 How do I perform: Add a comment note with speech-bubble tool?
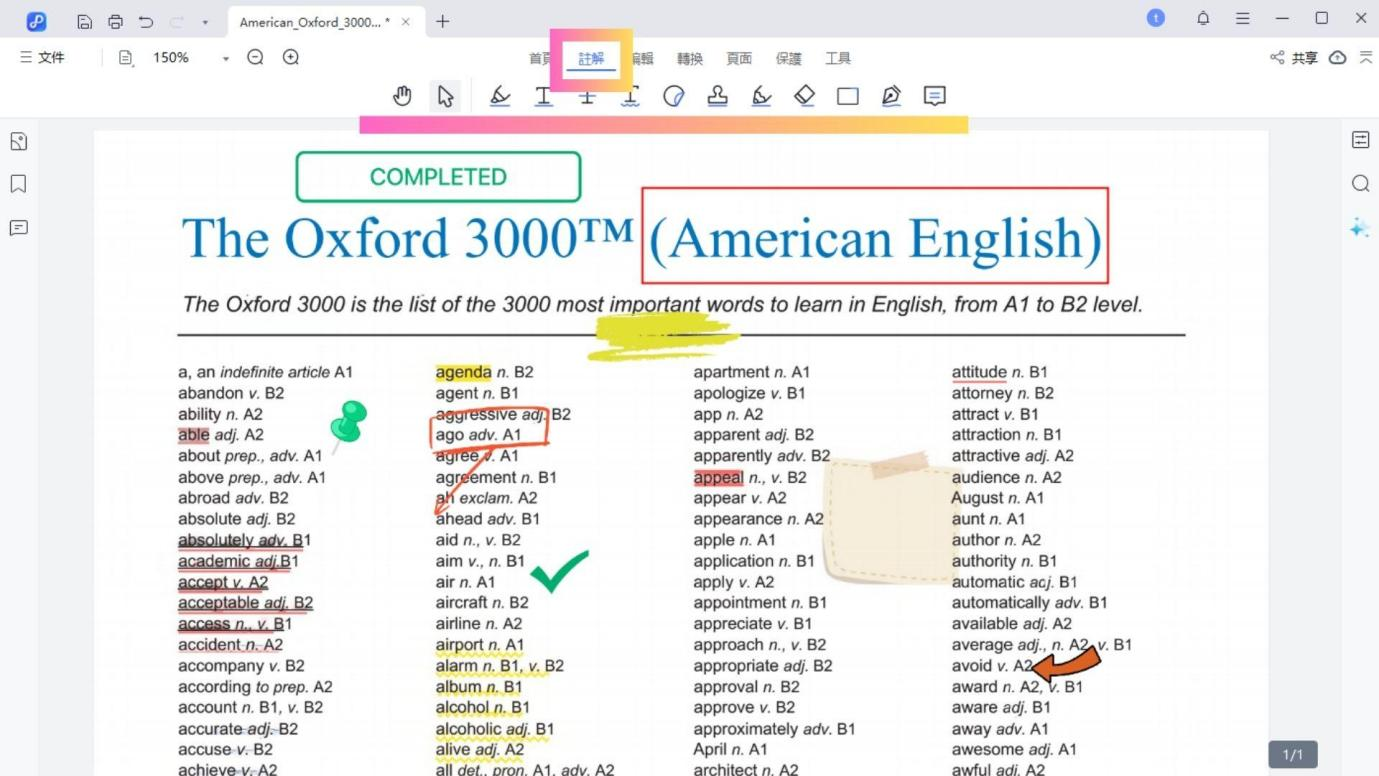[x=934, y=96]
